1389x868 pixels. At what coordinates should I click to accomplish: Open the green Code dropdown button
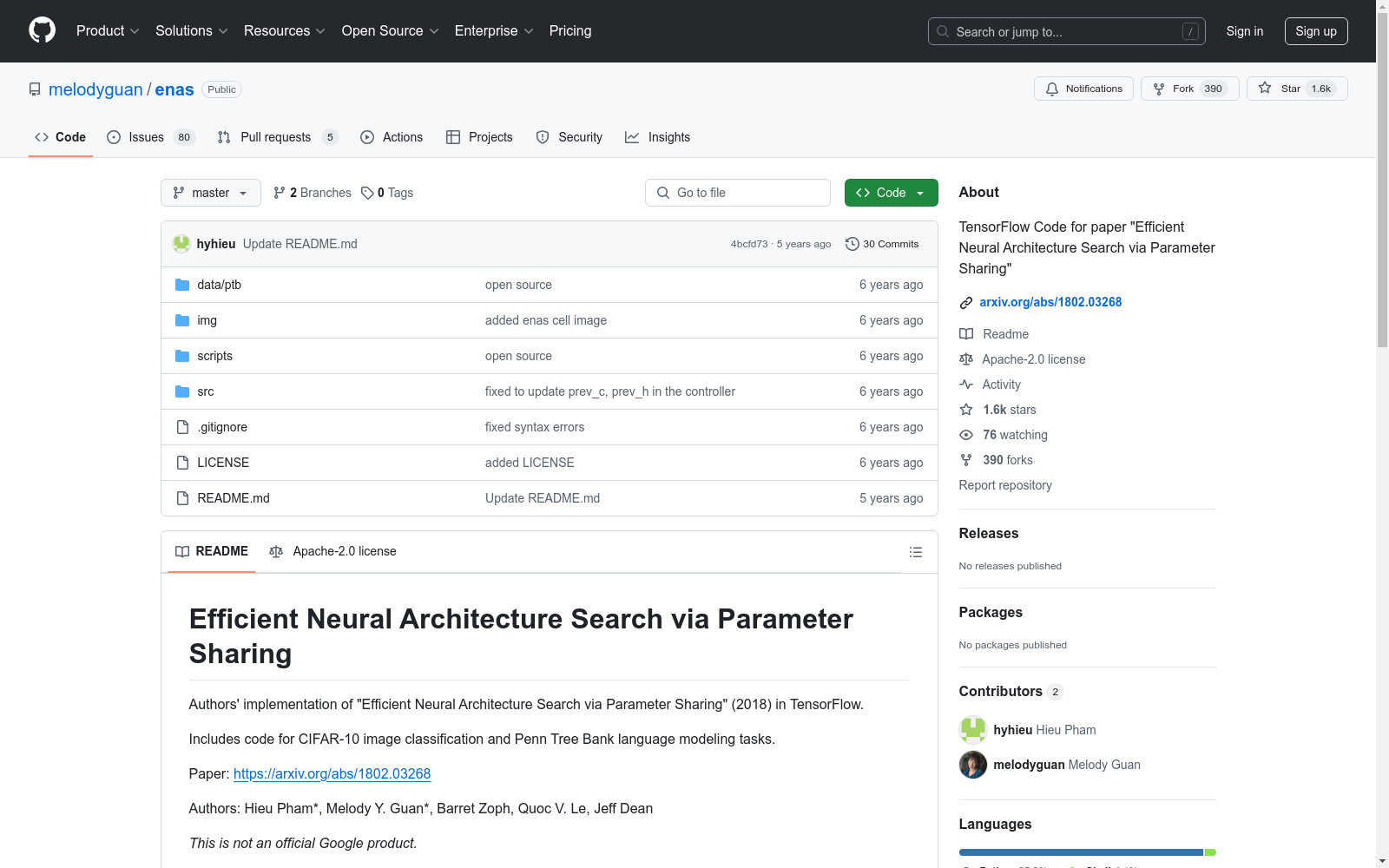(891, 193)
